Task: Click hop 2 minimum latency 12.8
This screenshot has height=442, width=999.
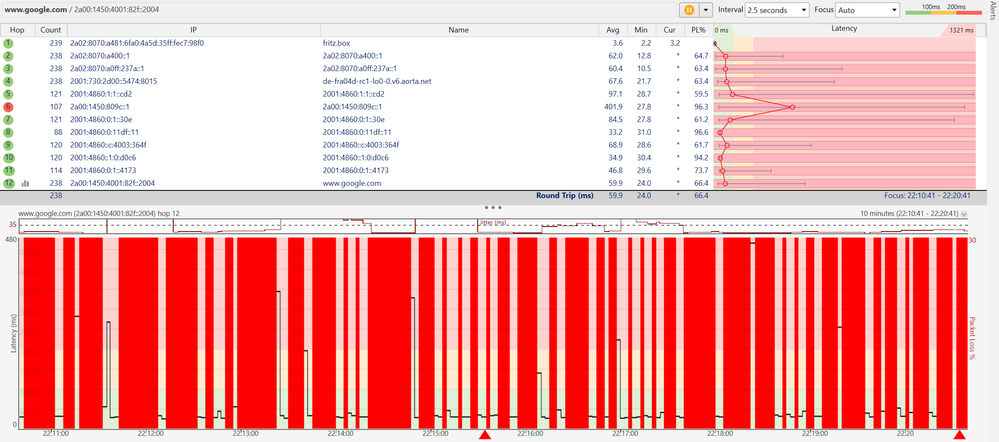Action: coord(643,55)
